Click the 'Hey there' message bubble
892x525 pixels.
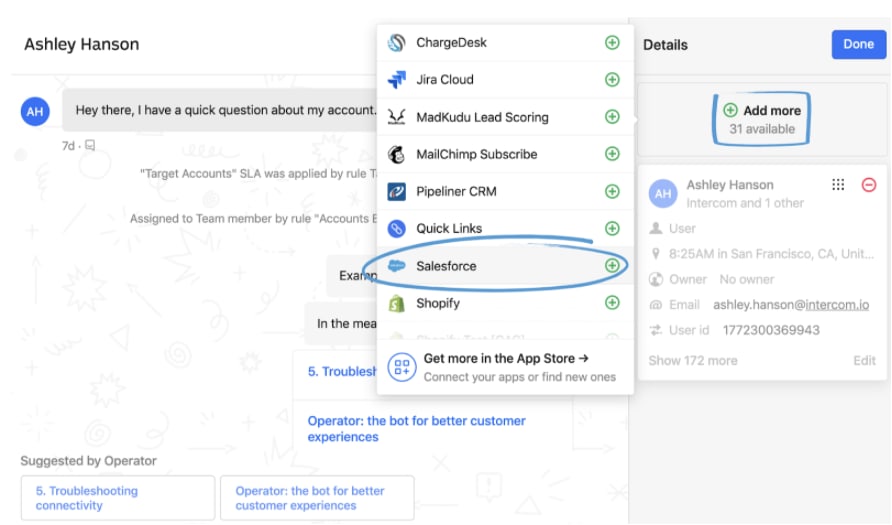pos(220,110)
